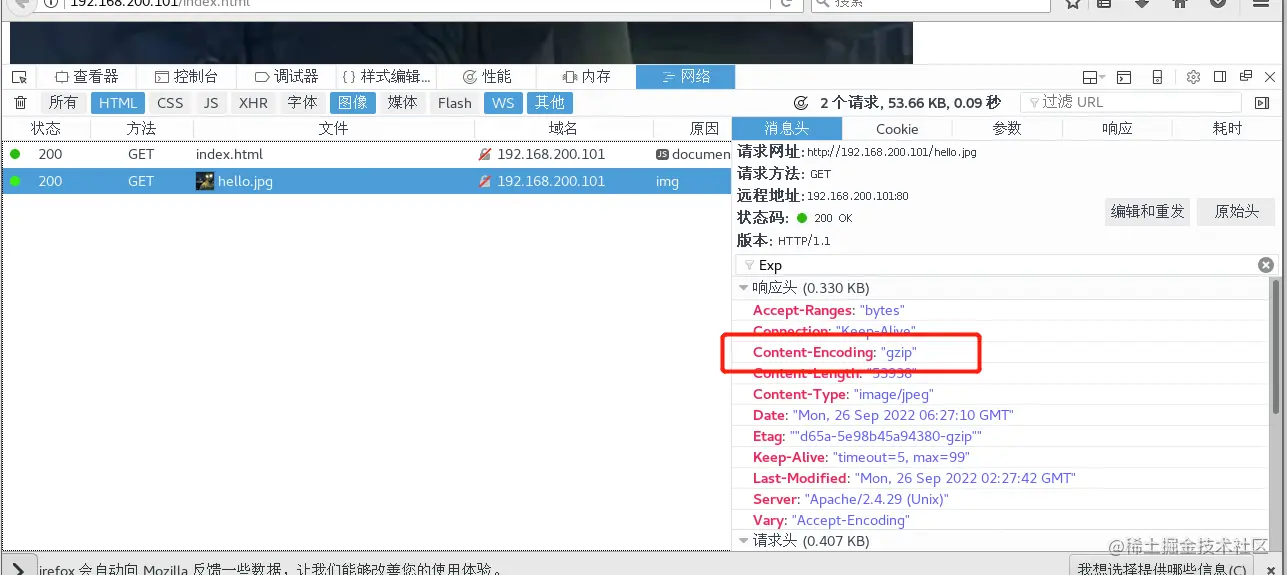Toggle the WS request filter
Viewport: 1287px width, 575px height.
click(x=504, y=103)
